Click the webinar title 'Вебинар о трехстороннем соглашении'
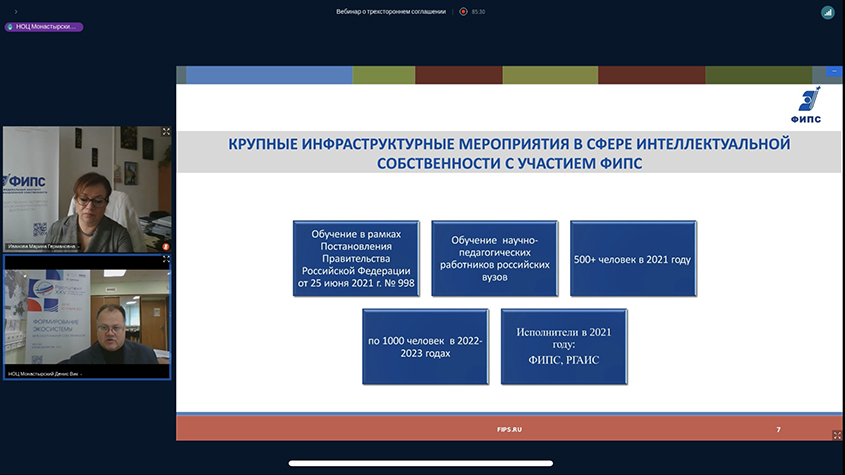Image resolution: width=845 pixels, height=475 pixels. tap(391, 12)
